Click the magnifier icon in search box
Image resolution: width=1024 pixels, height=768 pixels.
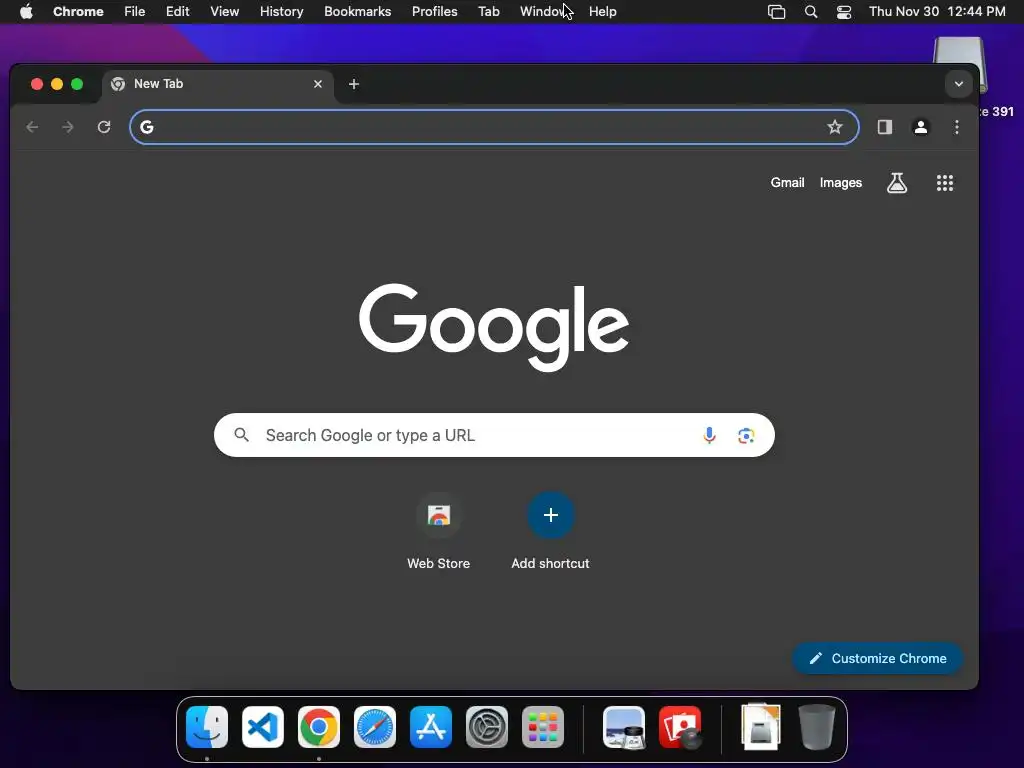click(x=242, y=435)
